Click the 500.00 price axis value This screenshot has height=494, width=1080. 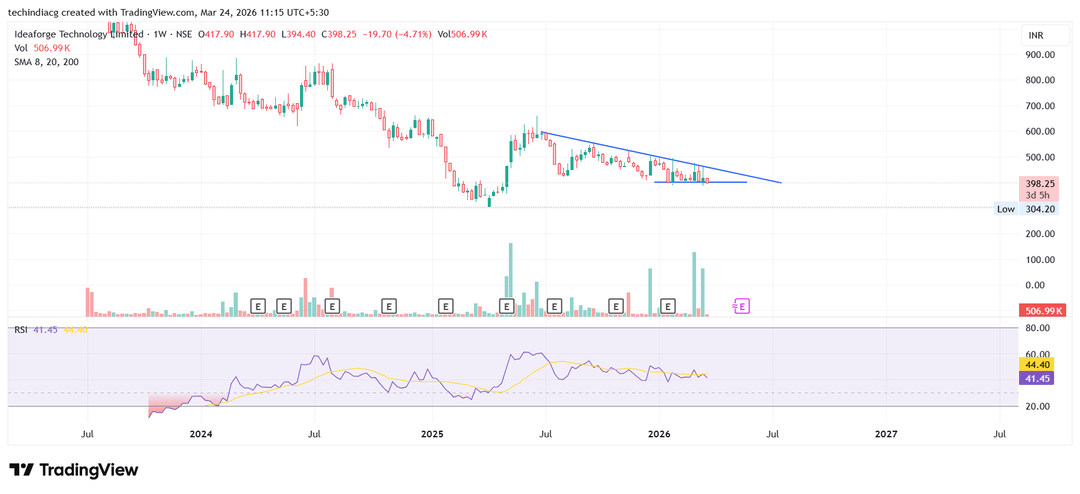1041,157
